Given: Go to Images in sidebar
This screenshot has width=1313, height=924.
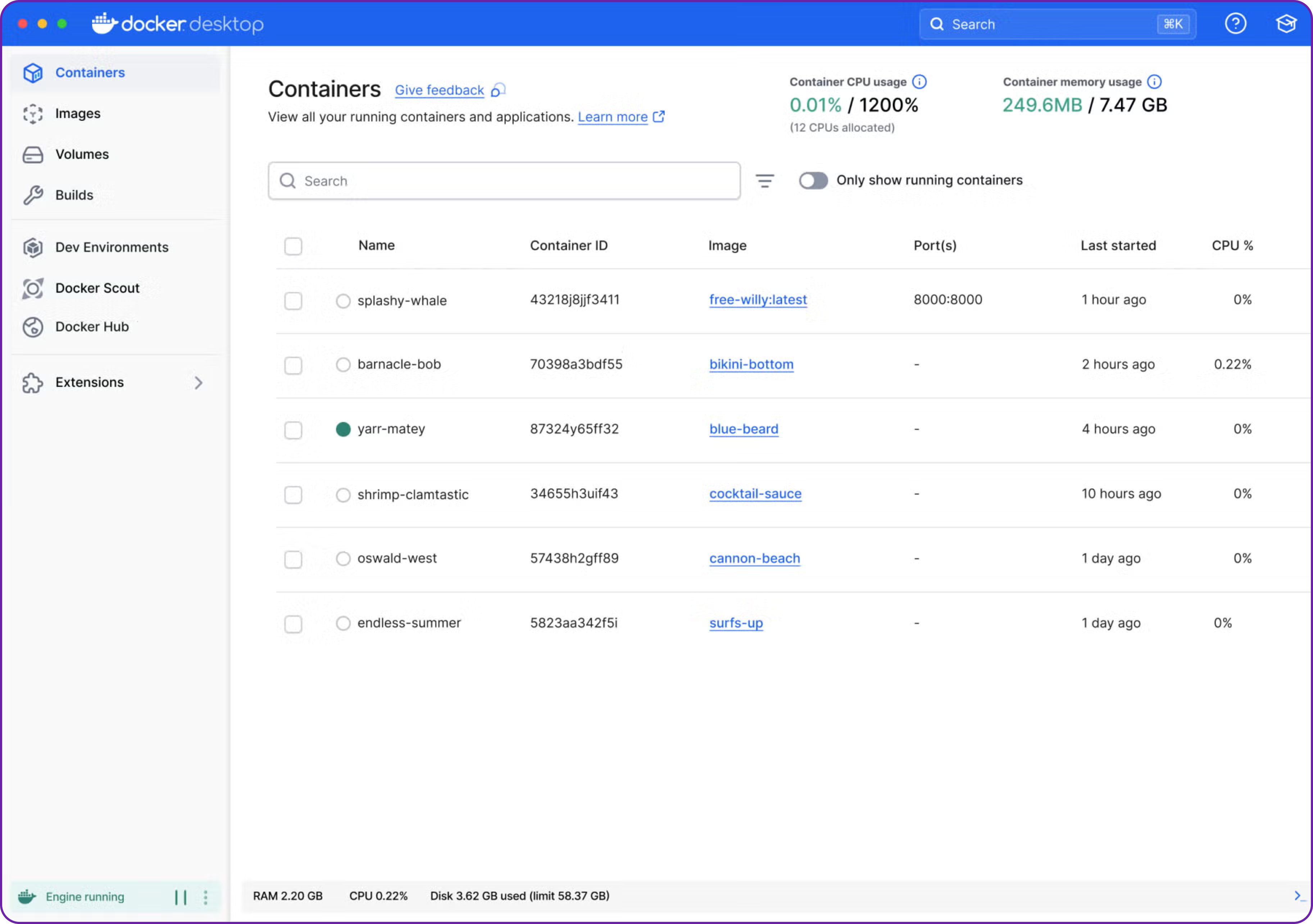Looking at the screenshot, I should point(78,114).
